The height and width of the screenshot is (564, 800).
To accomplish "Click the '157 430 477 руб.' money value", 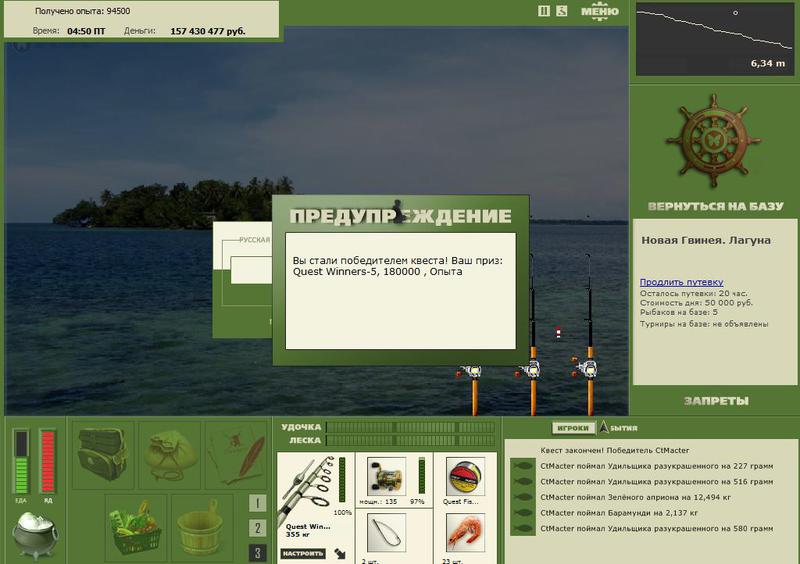I will [208, 31].
